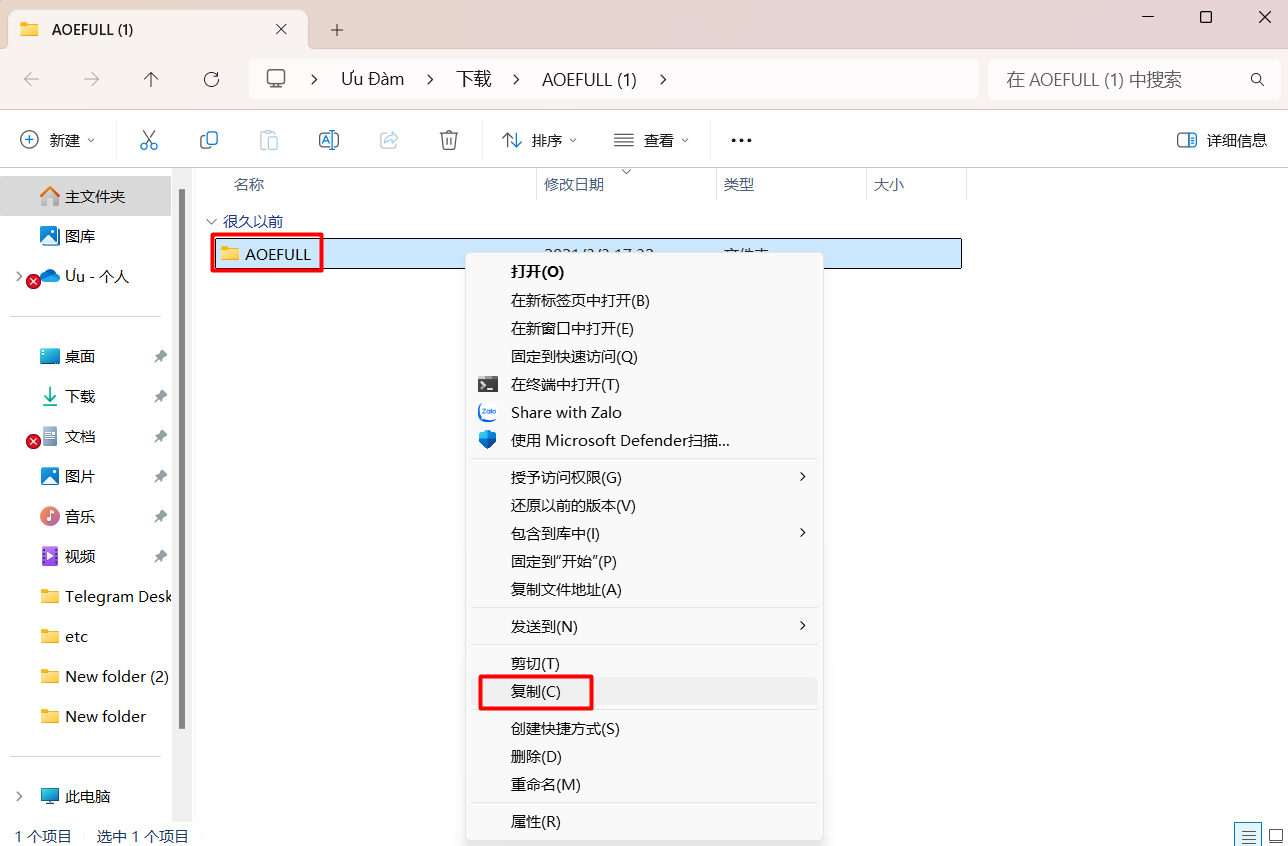The width and height of the screenshot is (1288, 846).
Task: Click the Delete trash can icon
Action: (x=449, y=140)
